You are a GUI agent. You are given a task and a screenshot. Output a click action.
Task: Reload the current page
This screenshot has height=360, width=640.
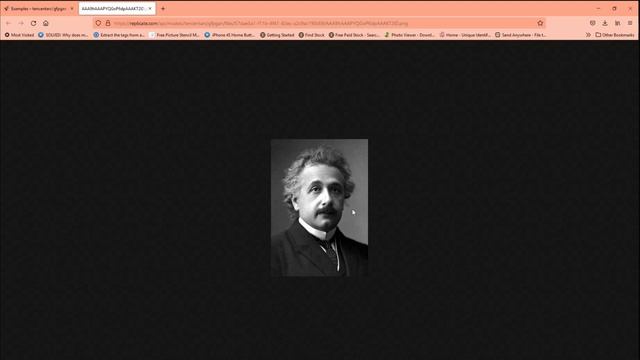click(x=33, y=23)
